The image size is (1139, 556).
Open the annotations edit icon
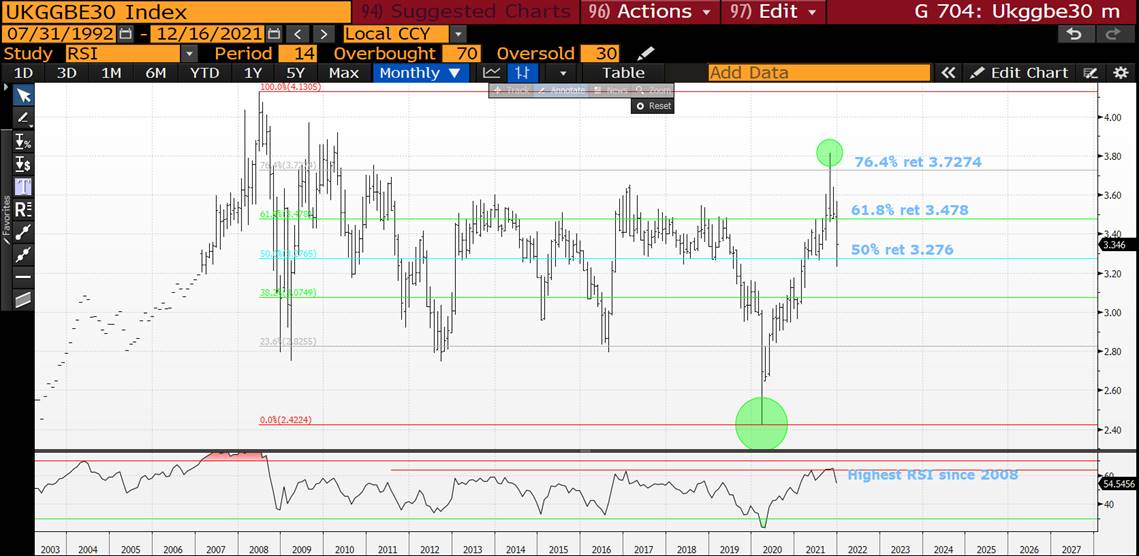pyautogui.click(x=1090, y=73)
